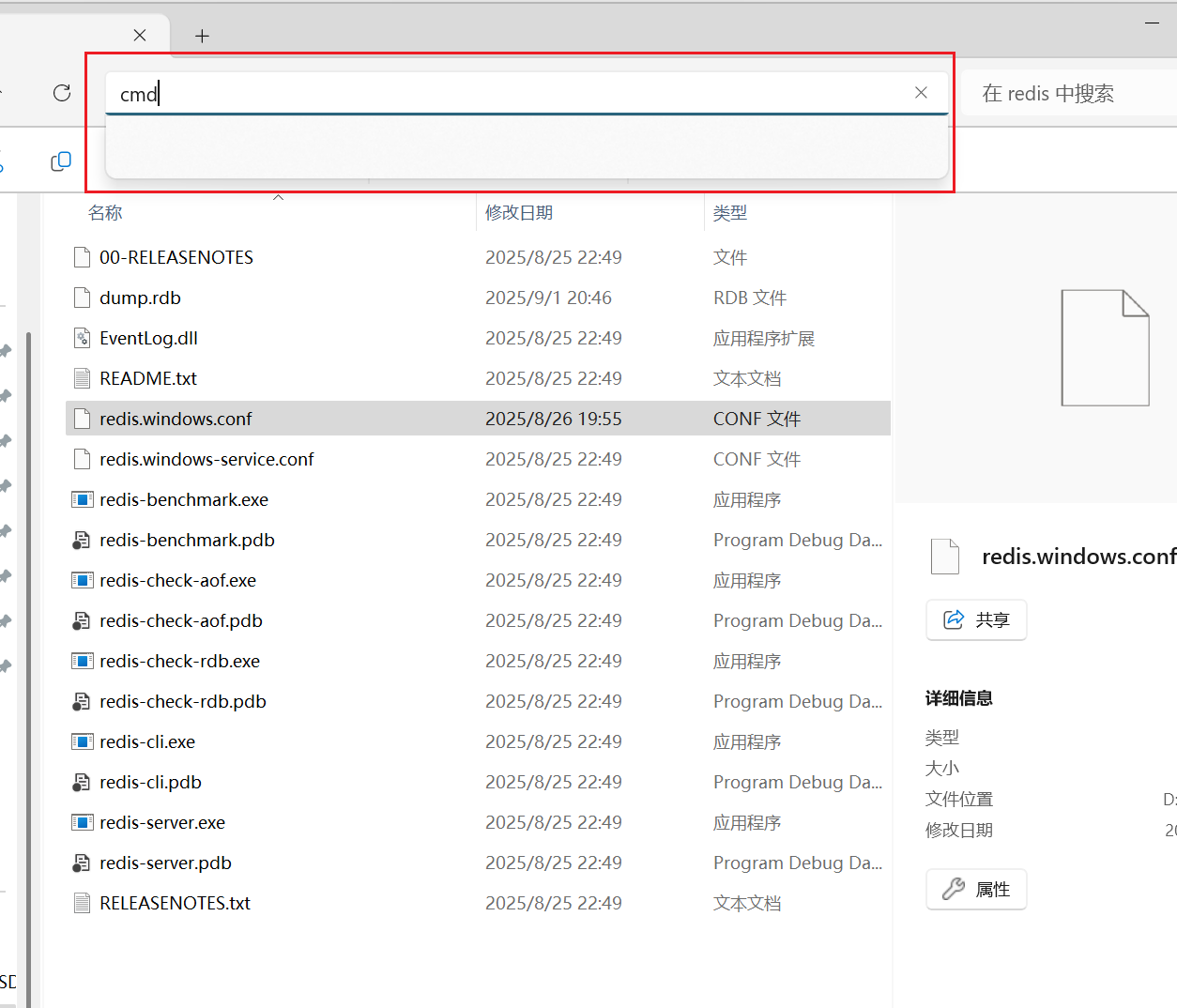Click the file name EventLog.dll
1177x1008 pixels.
[x=148, y=338]
